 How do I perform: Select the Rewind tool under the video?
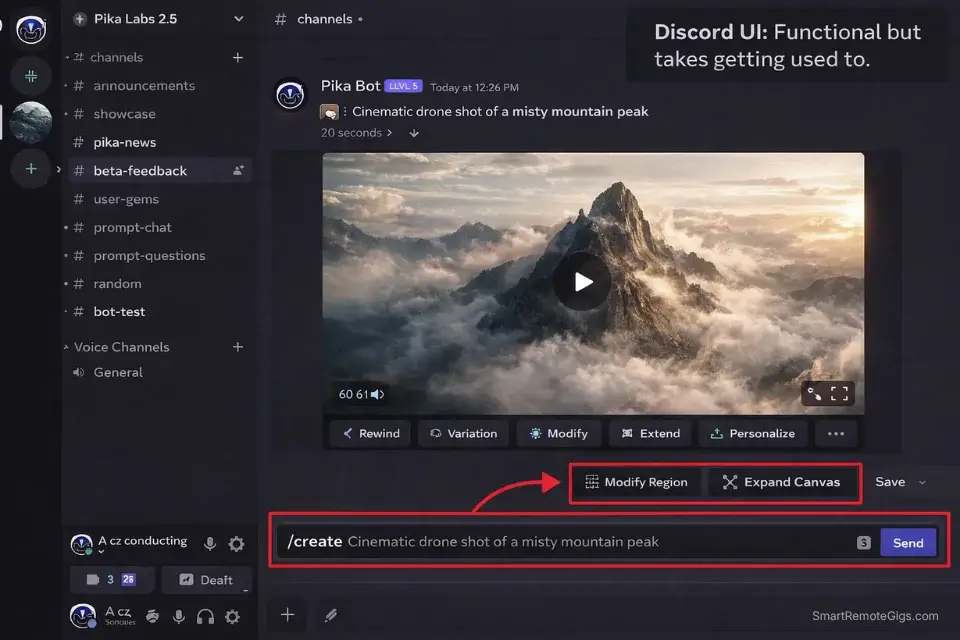369,433
